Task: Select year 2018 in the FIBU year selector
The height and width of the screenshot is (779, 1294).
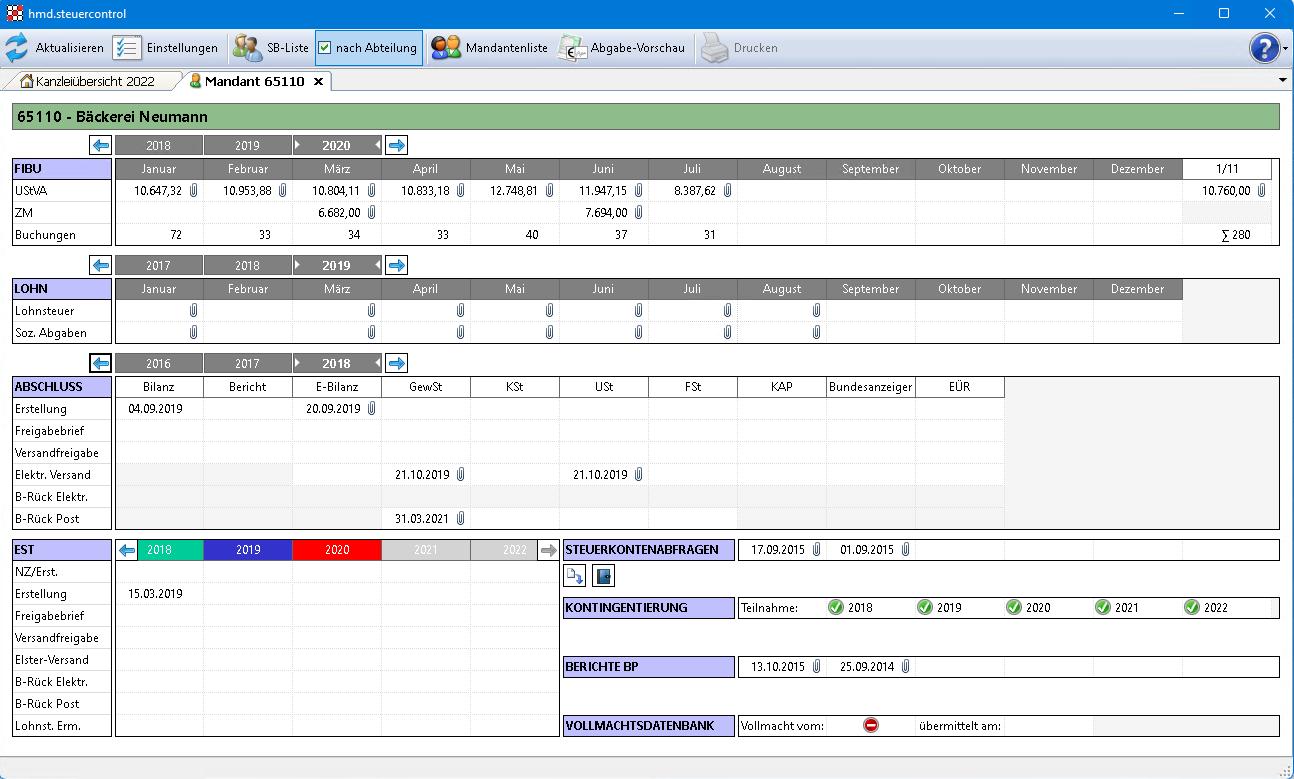Action: pos(158,144)
